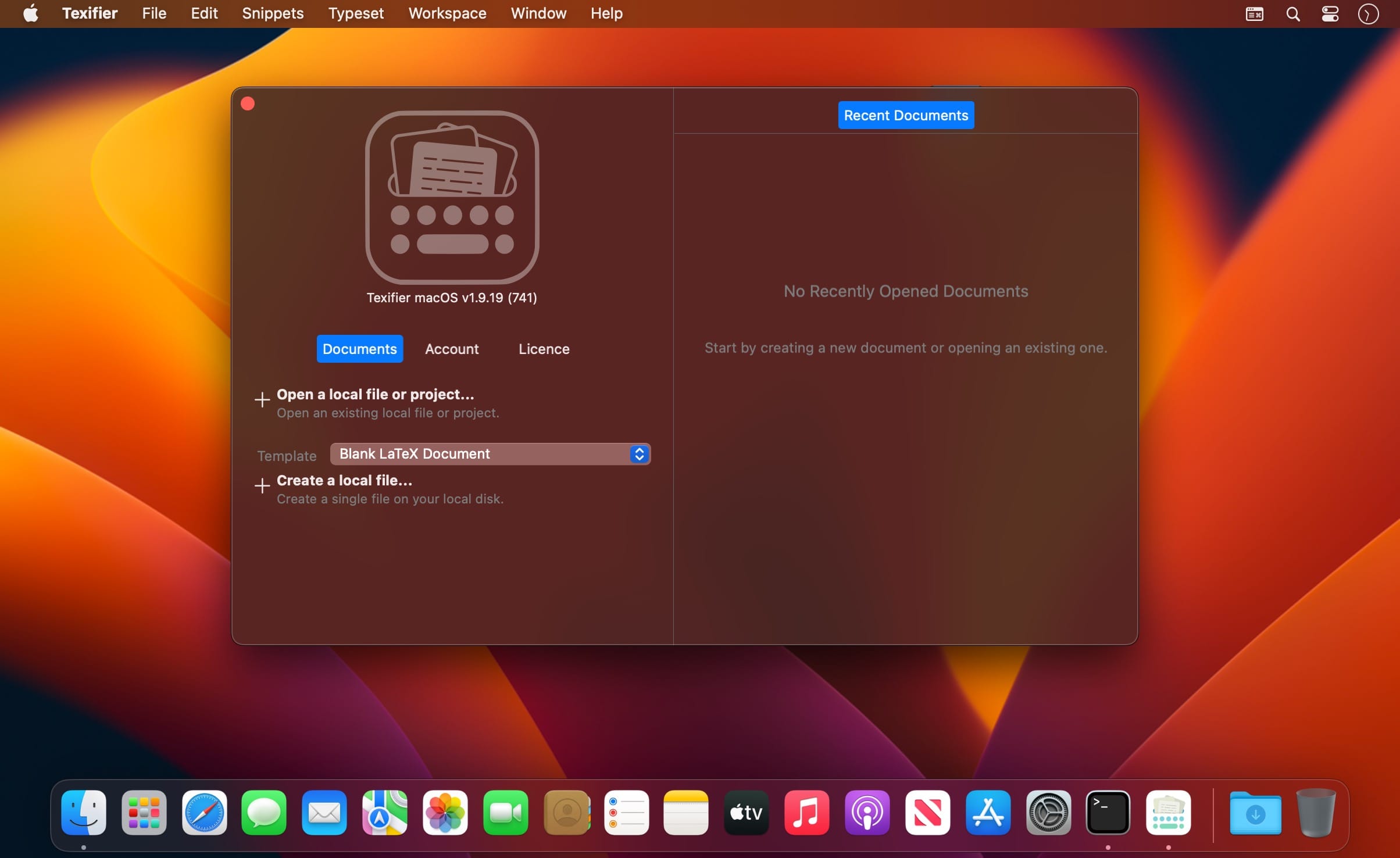
Task: Open Reminders from the Dock
Action: tap(627, 813)
